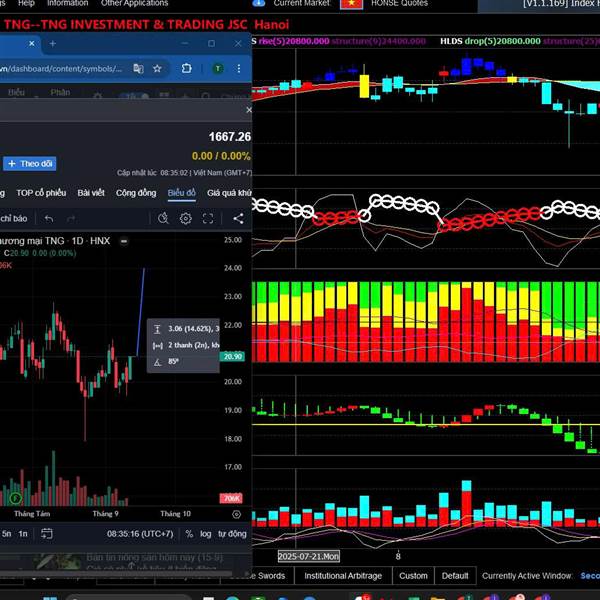600x600 pixels.
Task: Toggle the % percent scale
Action: click(189, 533)
